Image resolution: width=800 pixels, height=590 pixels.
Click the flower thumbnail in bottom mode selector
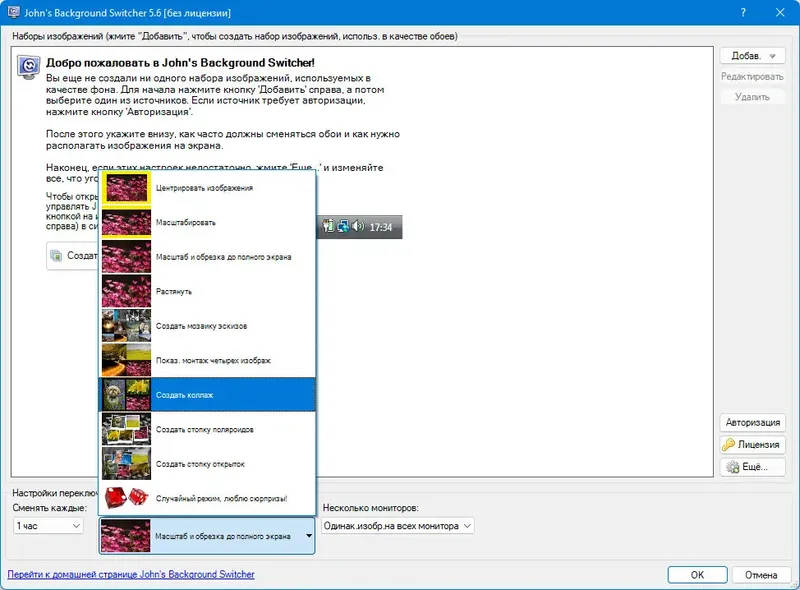pyautogui.click(x=125, y=536)
